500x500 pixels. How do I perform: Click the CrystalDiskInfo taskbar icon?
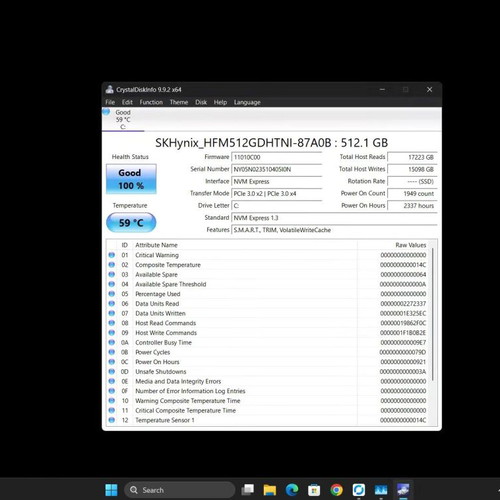(x=403, y=490)
